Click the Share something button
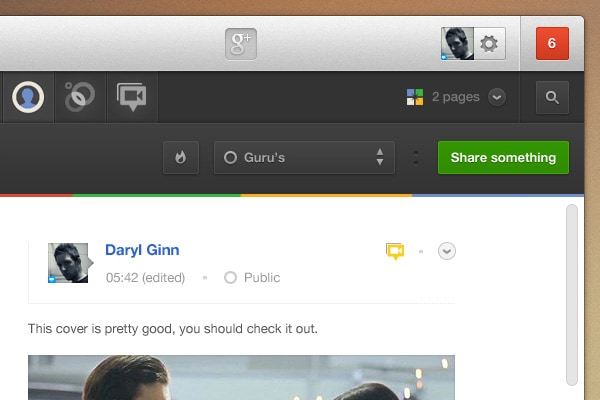The height and width of the screenshot is (400, 600). [x=503, y=157]
